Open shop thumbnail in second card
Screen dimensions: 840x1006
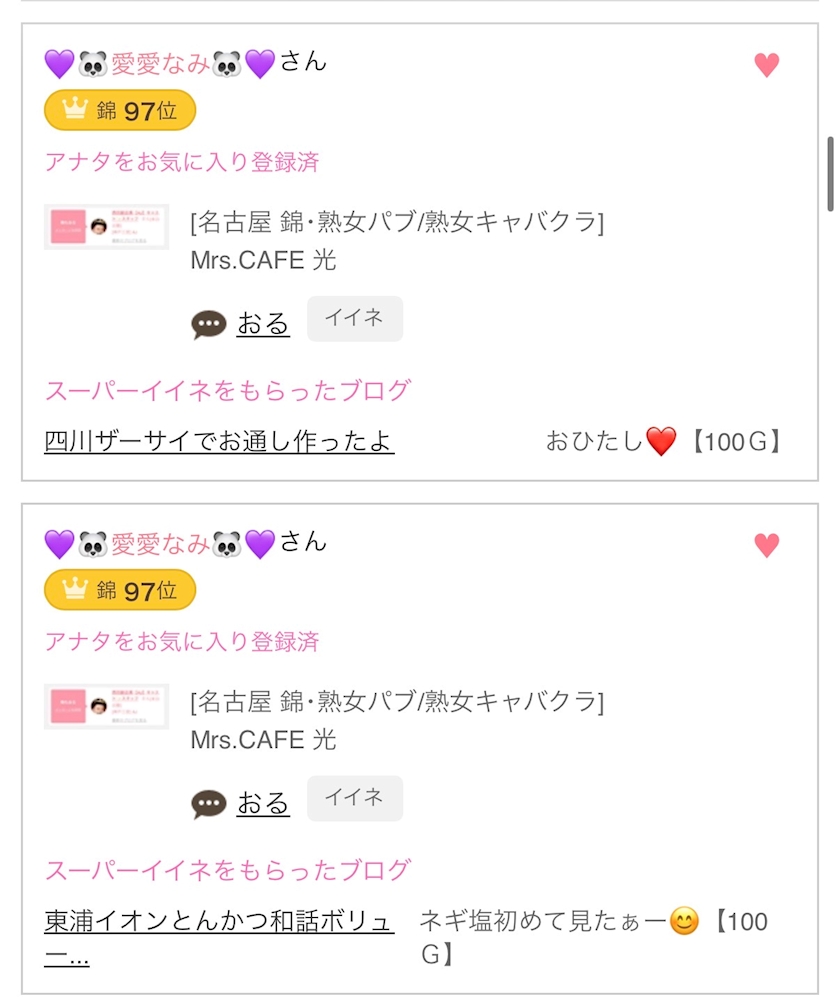[x=106, y=707]
